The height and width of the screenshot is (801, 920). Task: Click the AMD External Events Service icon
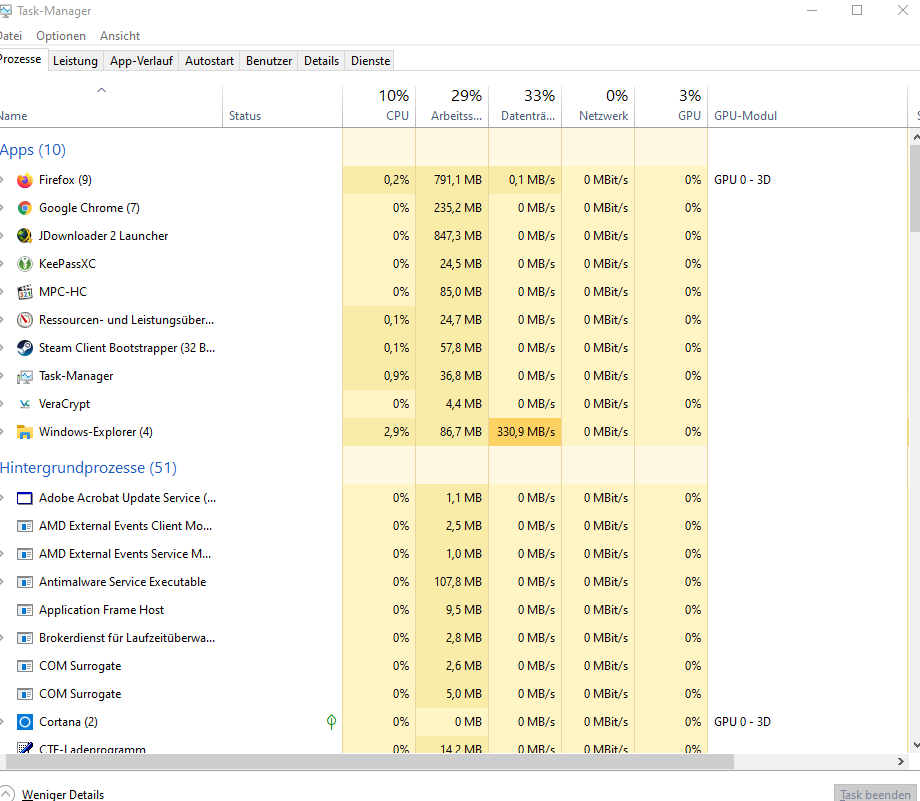pos(25,554)
